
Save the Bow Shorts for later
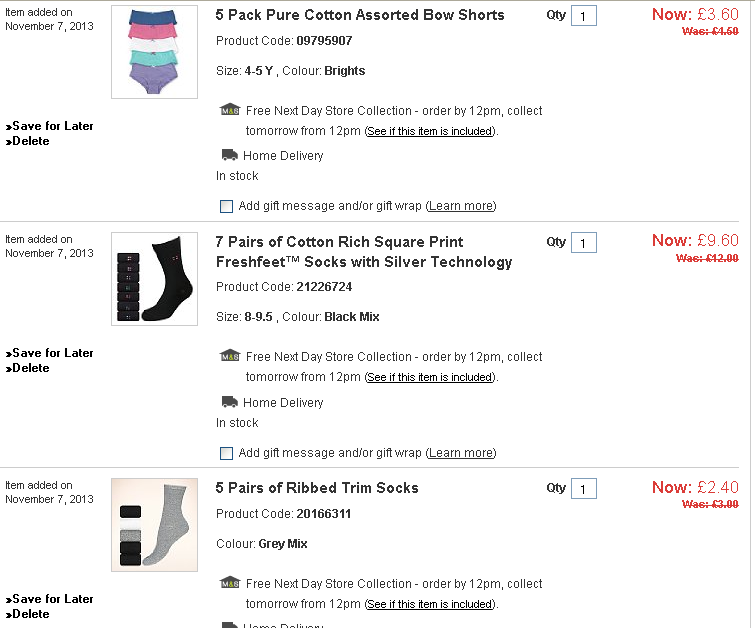coord(52,126)
